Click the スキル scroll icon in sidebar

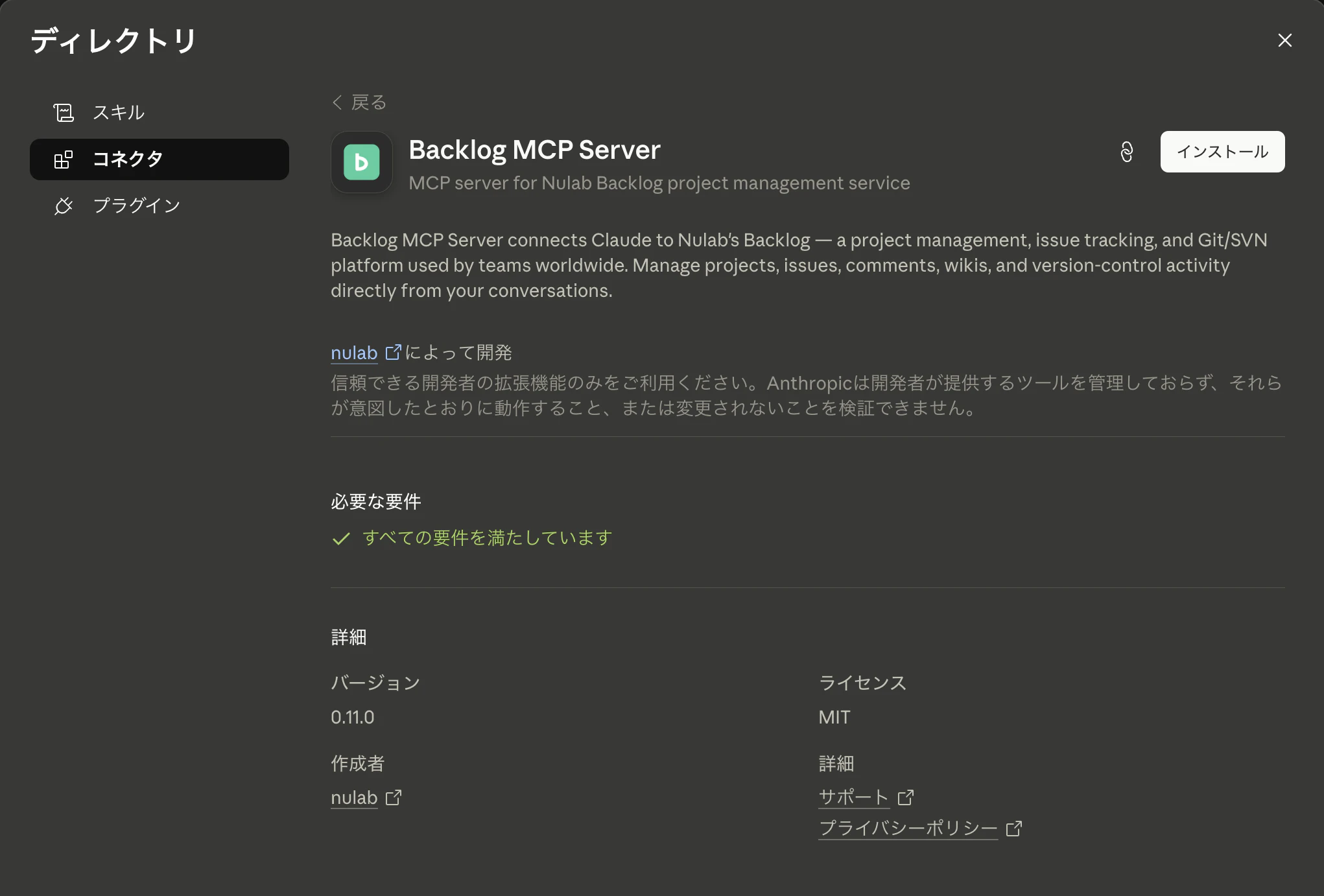click(x=64, y=113)
